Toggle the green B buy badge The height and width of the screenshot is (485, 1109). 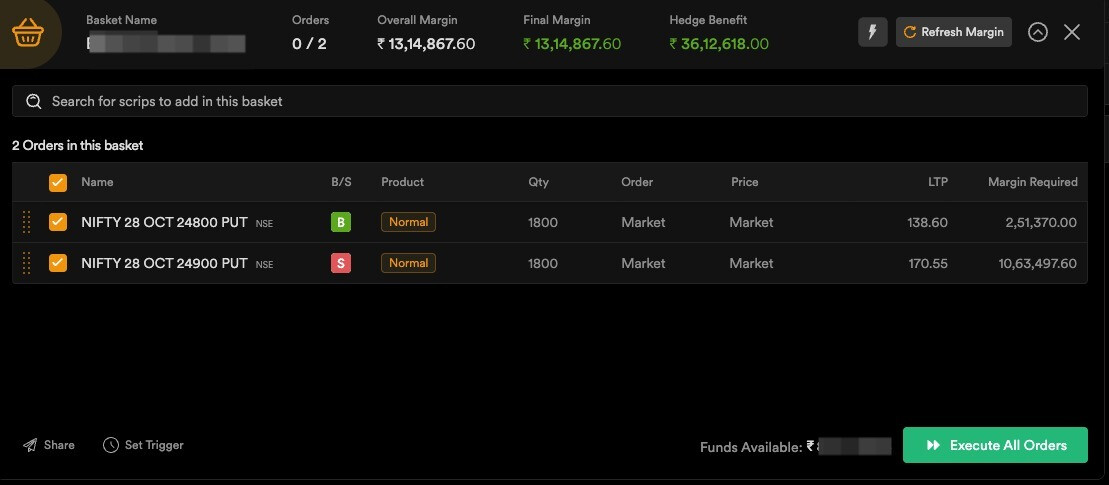tap(341, 222)
